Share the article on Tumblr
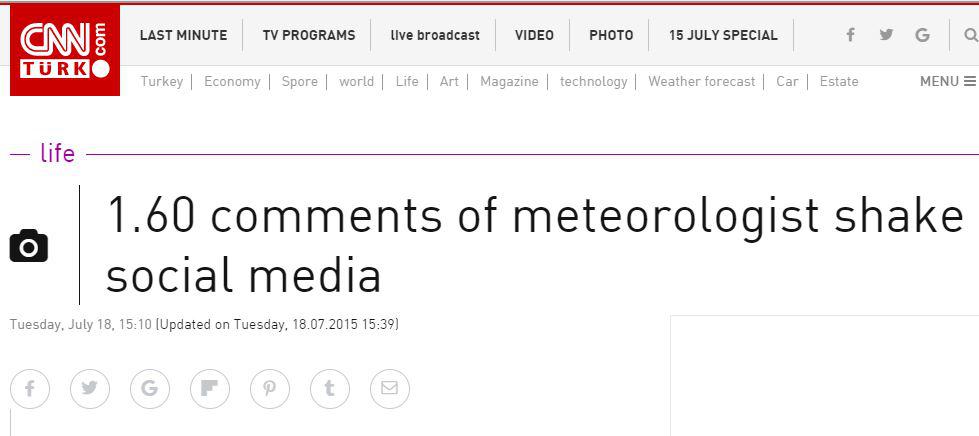This screenshot has width=979, height=436. coord(330,389)
